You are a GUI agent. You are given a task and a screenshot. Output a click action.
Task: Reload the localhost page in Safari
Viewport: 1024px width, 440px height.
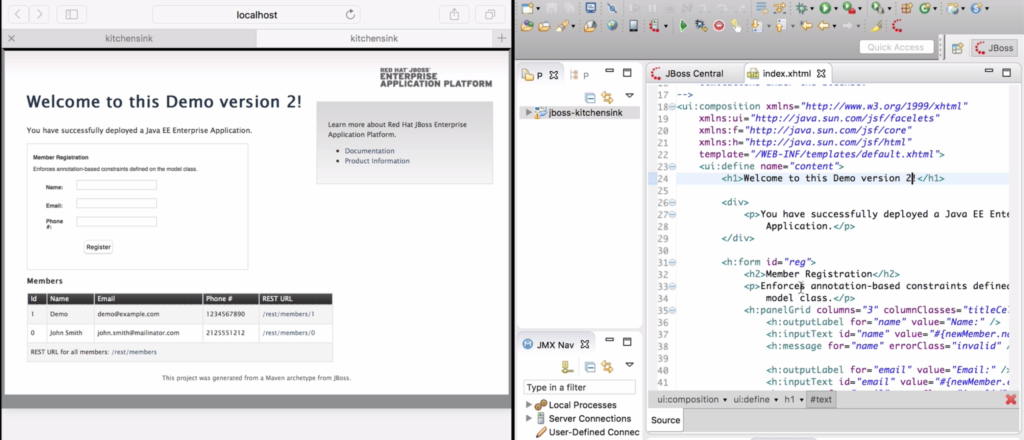click(350, 15)
